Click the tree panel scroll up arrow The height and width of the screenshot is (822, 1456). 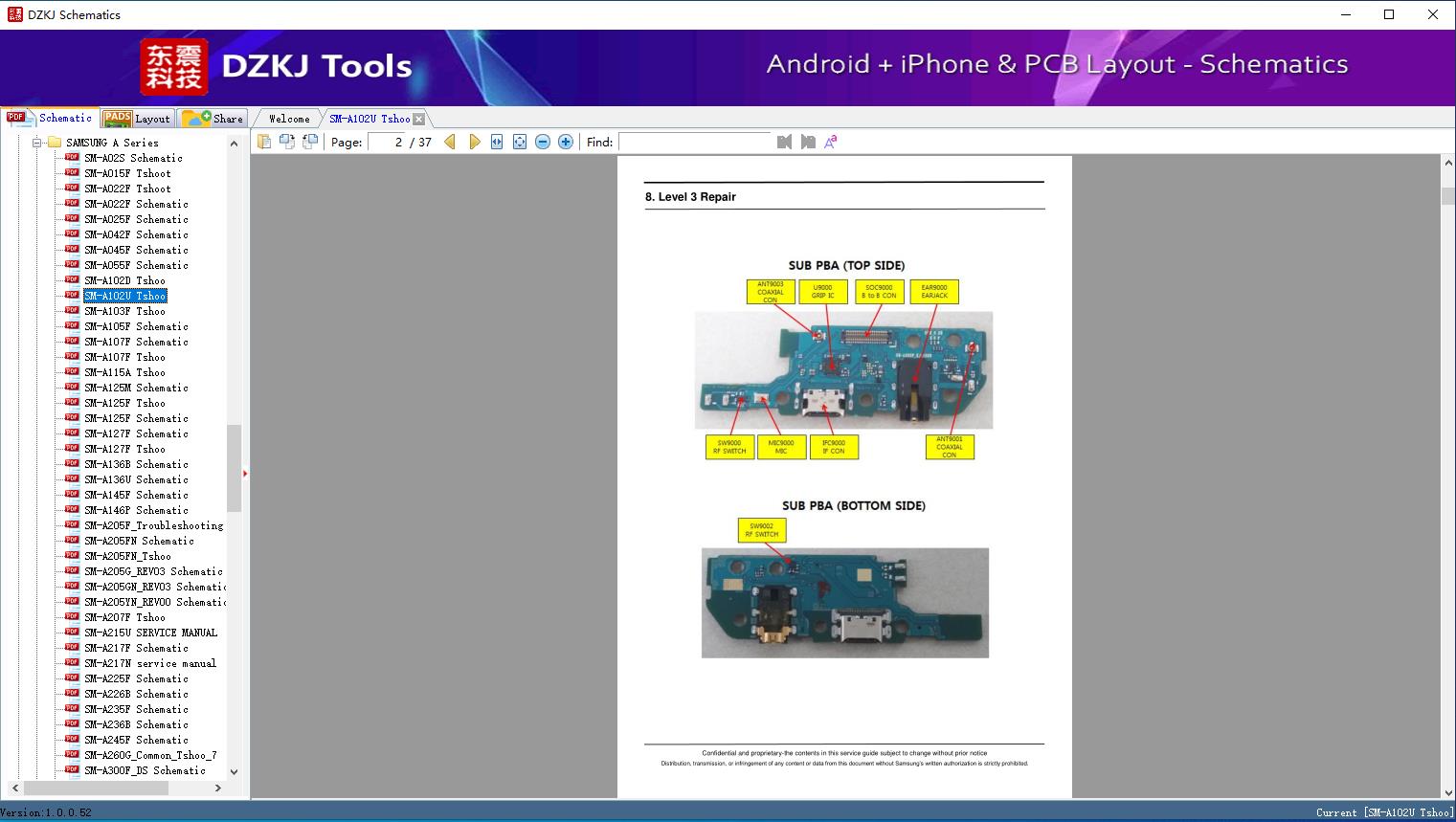click(x=234, y=144)
